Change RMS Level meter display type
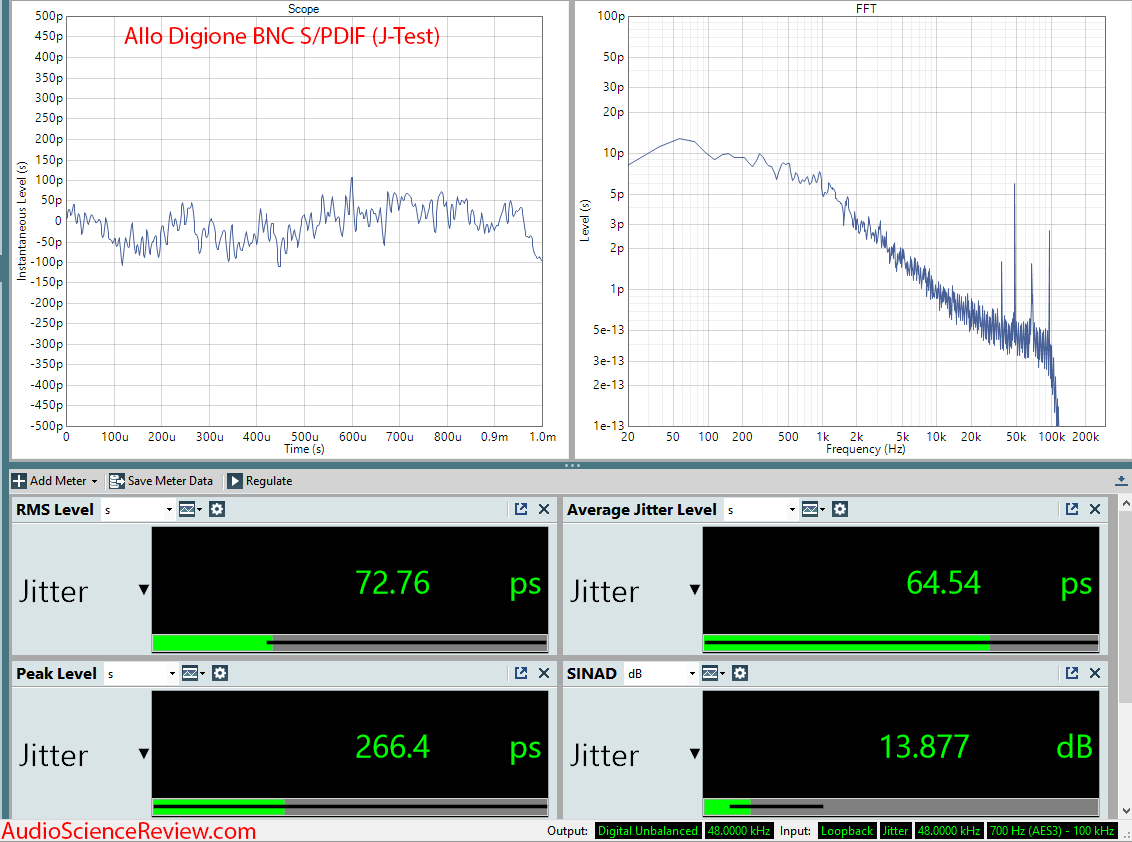 tap(190, 510)
